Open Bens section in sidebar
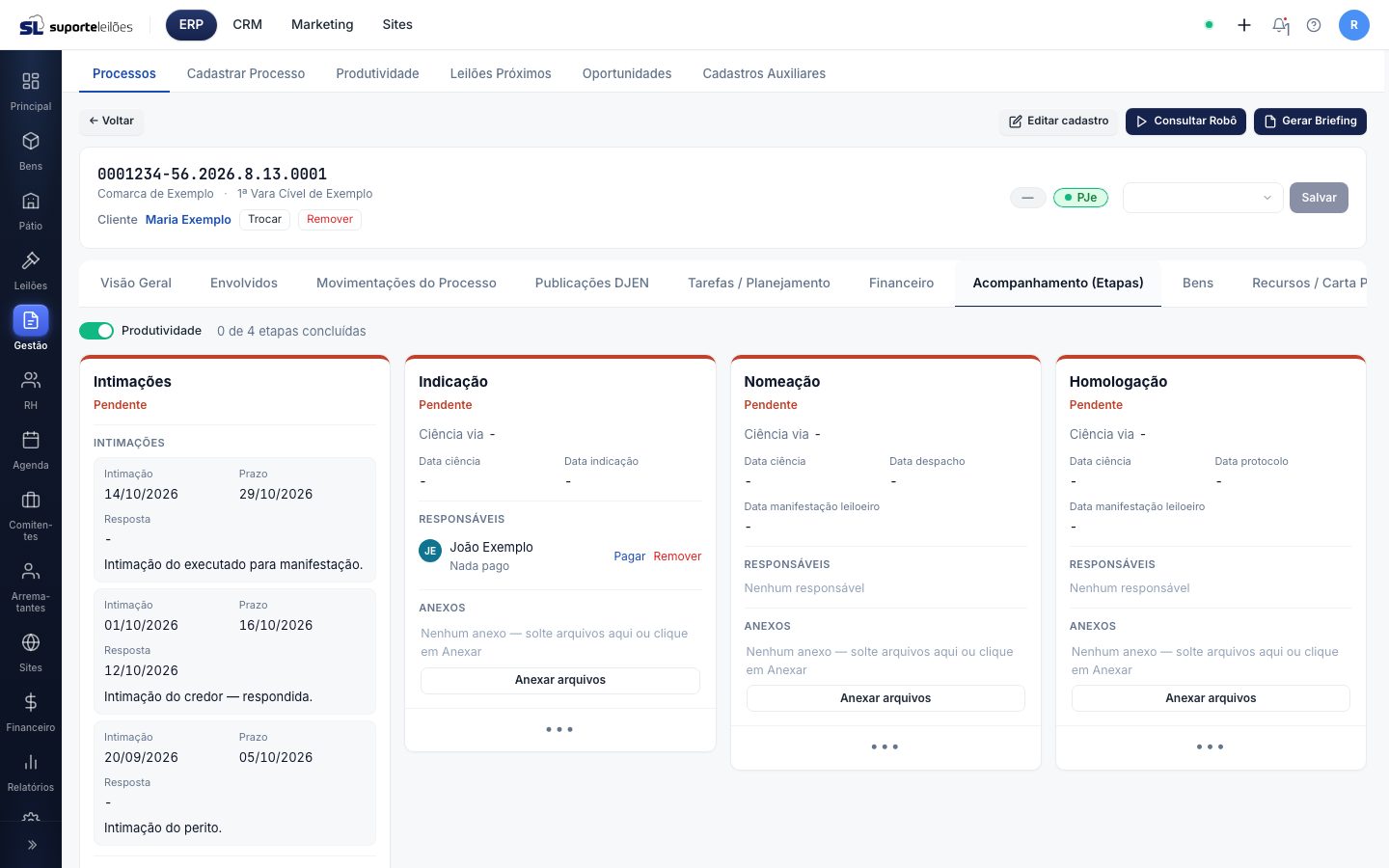 pyautogui.click(x=31, y=151)
